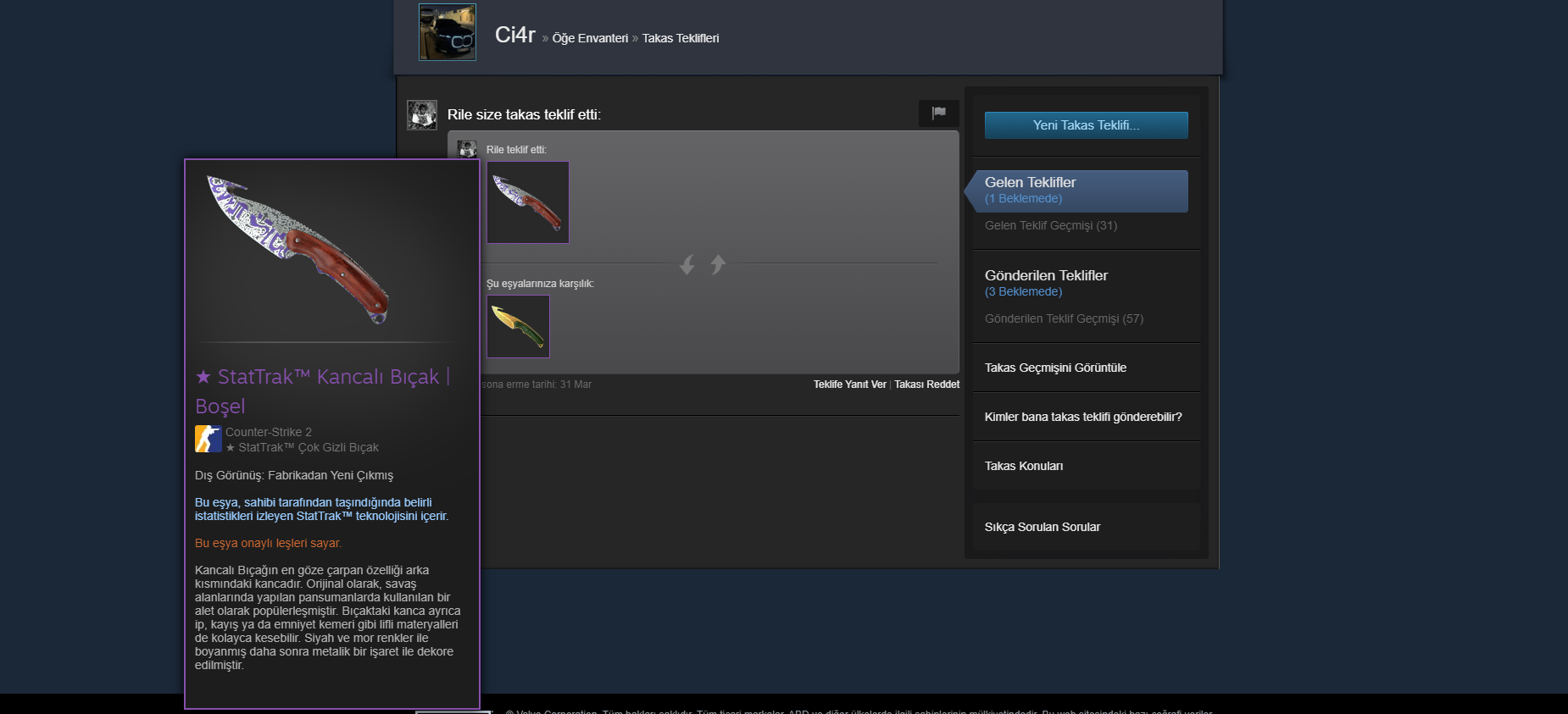
Task: Click Rile's avatar beside the trade offer heading
Action: (422, 114)
